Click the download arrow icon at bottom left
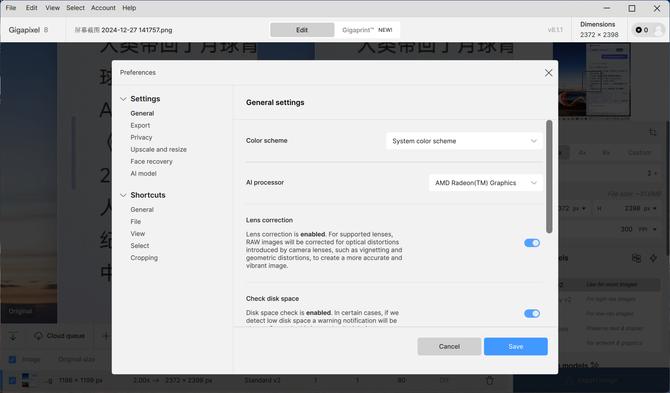Viewport: 670px width, 393px height. point(13,336)
